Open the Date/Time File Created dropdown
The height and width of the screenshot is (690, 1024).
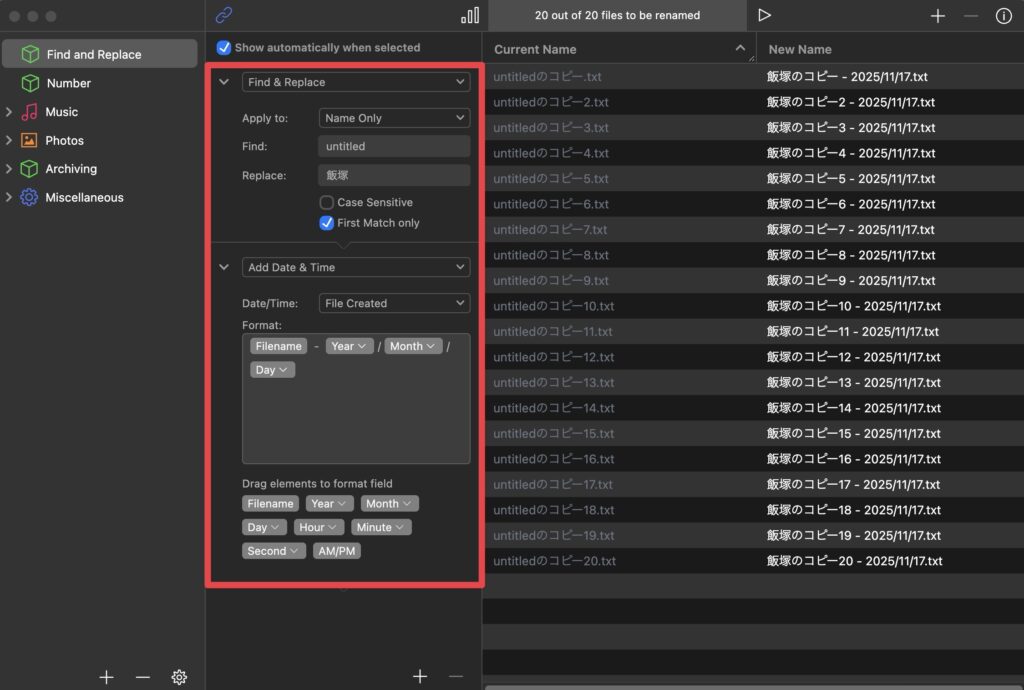(394, 303)
